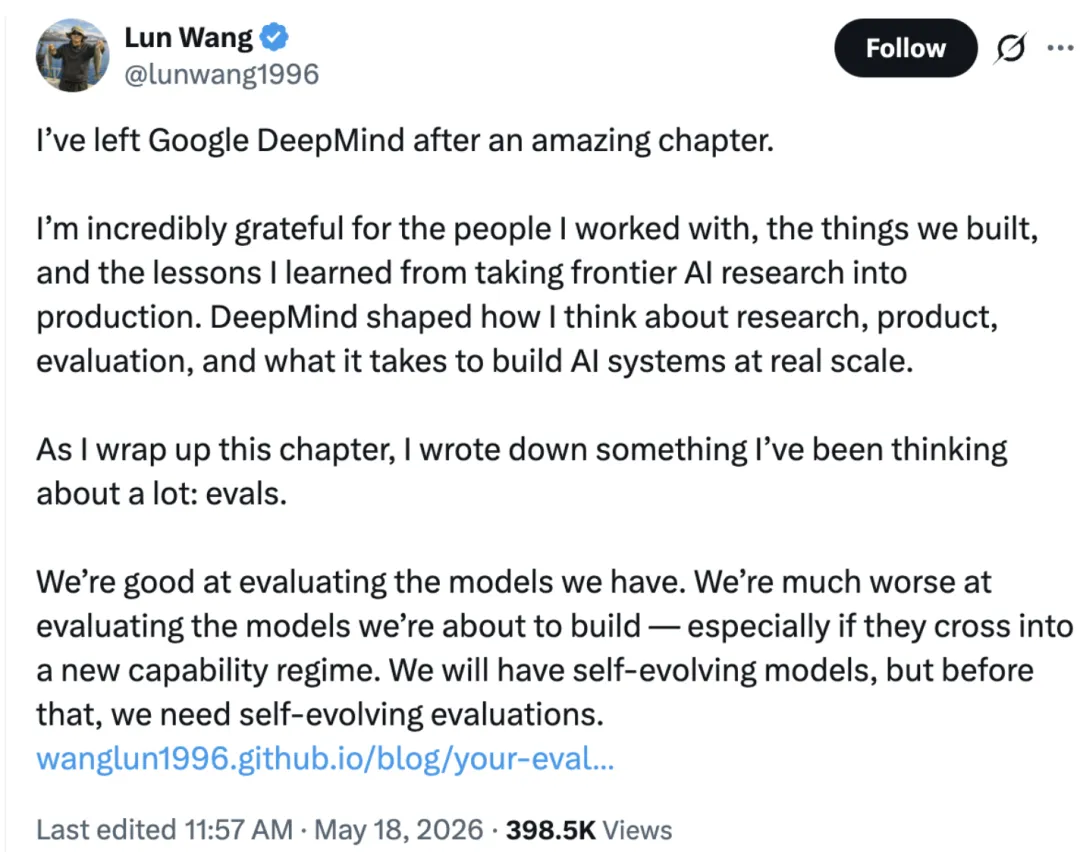Image resolution: width=1080 pixels, height=856 pixels.
Task: Click the line 'We're good at evaluating'
Action: pos(514,583)
